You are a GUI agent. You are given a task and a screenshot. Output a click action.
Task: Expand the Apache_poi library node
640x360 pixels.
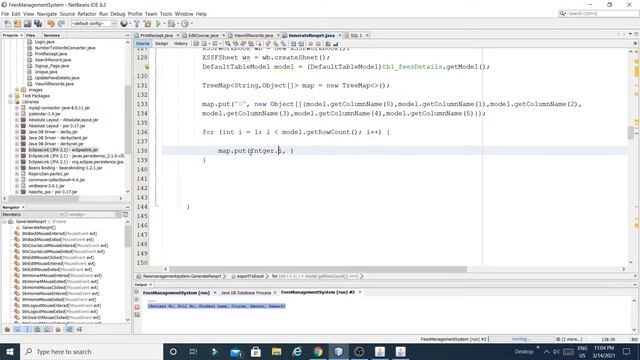point(17,192)
